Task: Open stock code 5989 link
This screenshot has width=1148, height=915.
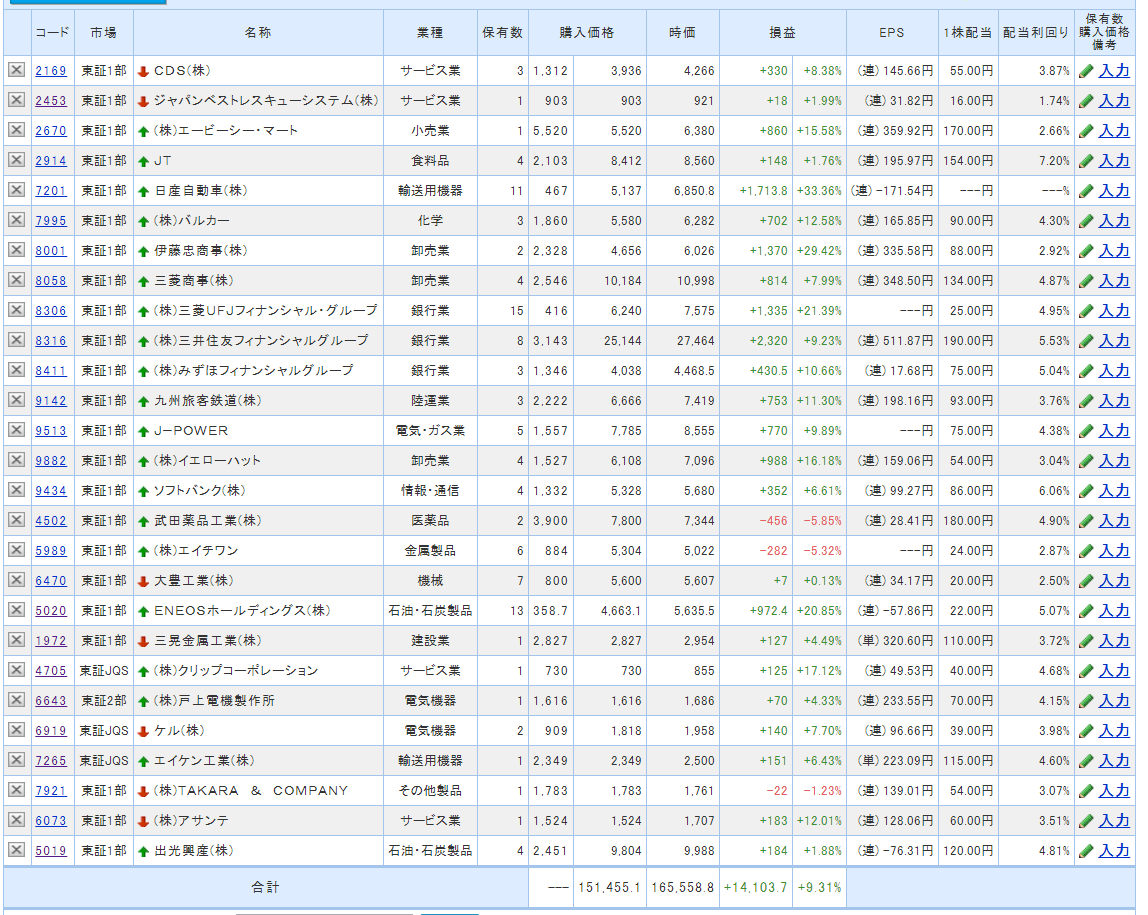Action: (x=51, y=551)
